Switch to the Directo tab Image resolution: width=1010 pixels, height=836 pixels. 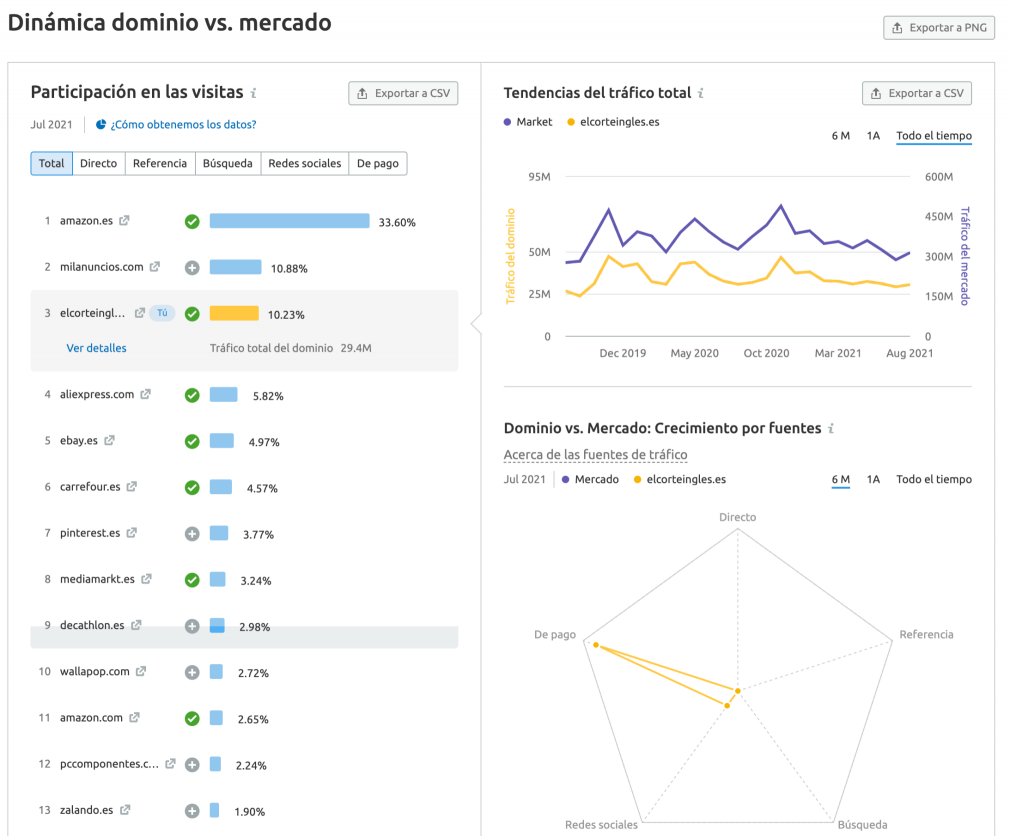(99, 164)
